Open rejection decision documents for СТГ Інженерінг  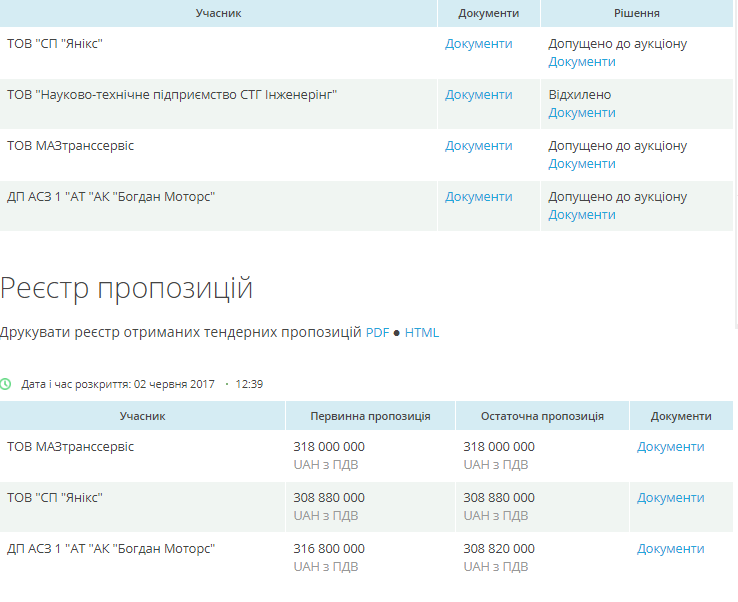pos(581,113)
